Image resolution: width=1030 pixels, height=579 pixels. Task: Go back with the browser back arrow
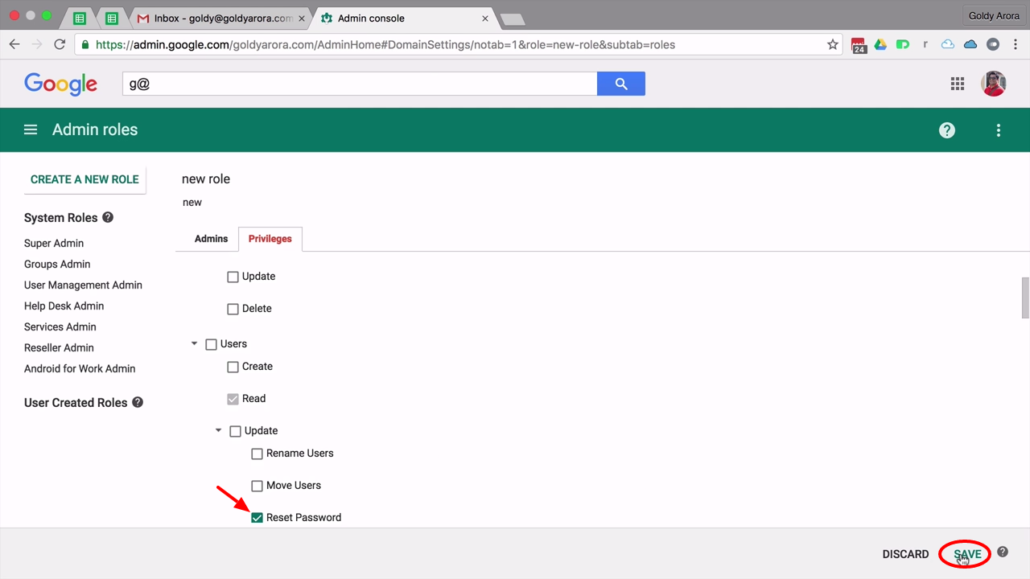point(14,45)
